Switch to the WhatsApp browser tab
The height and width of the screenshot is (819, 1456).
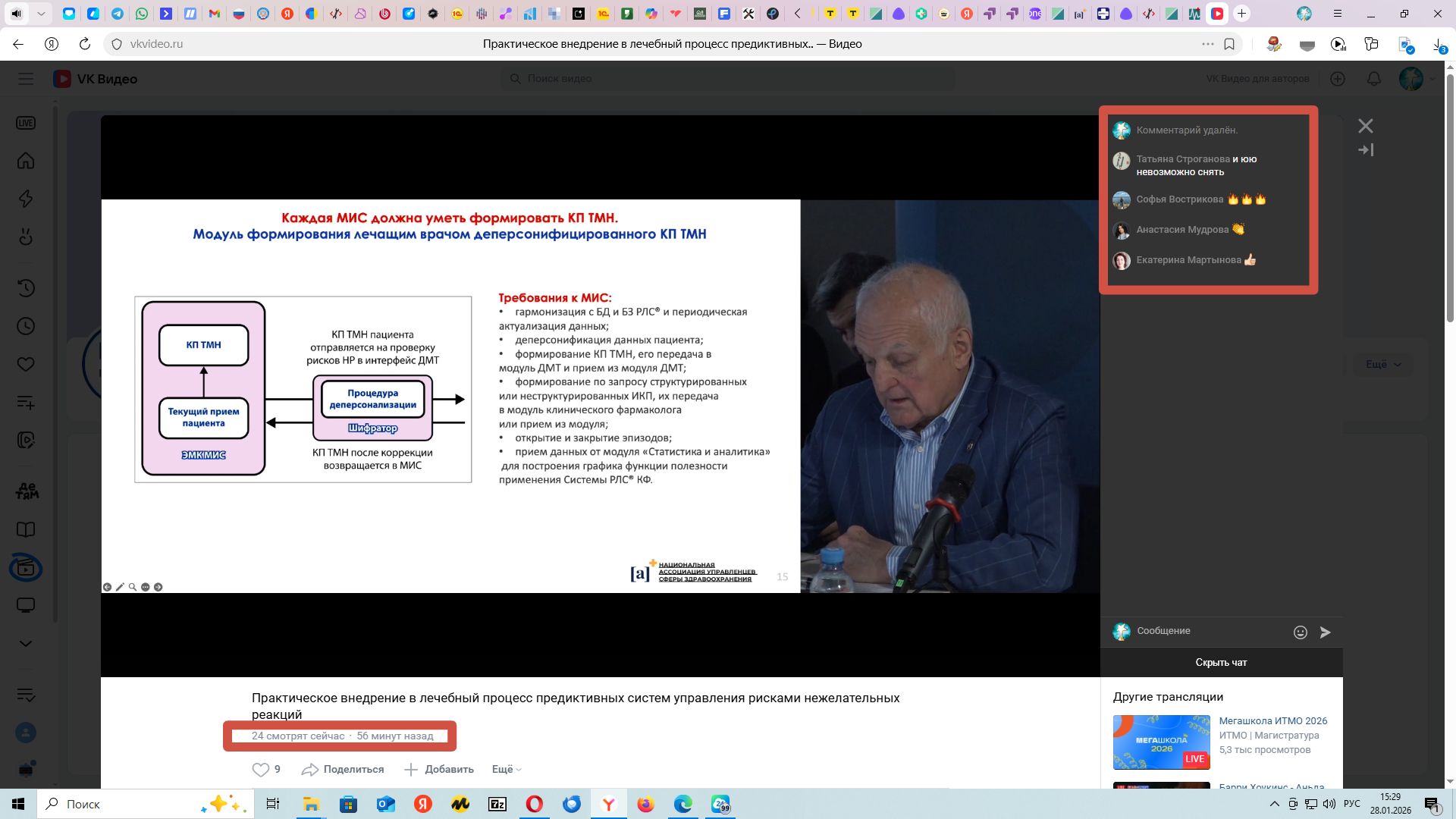tap(142, 14)
